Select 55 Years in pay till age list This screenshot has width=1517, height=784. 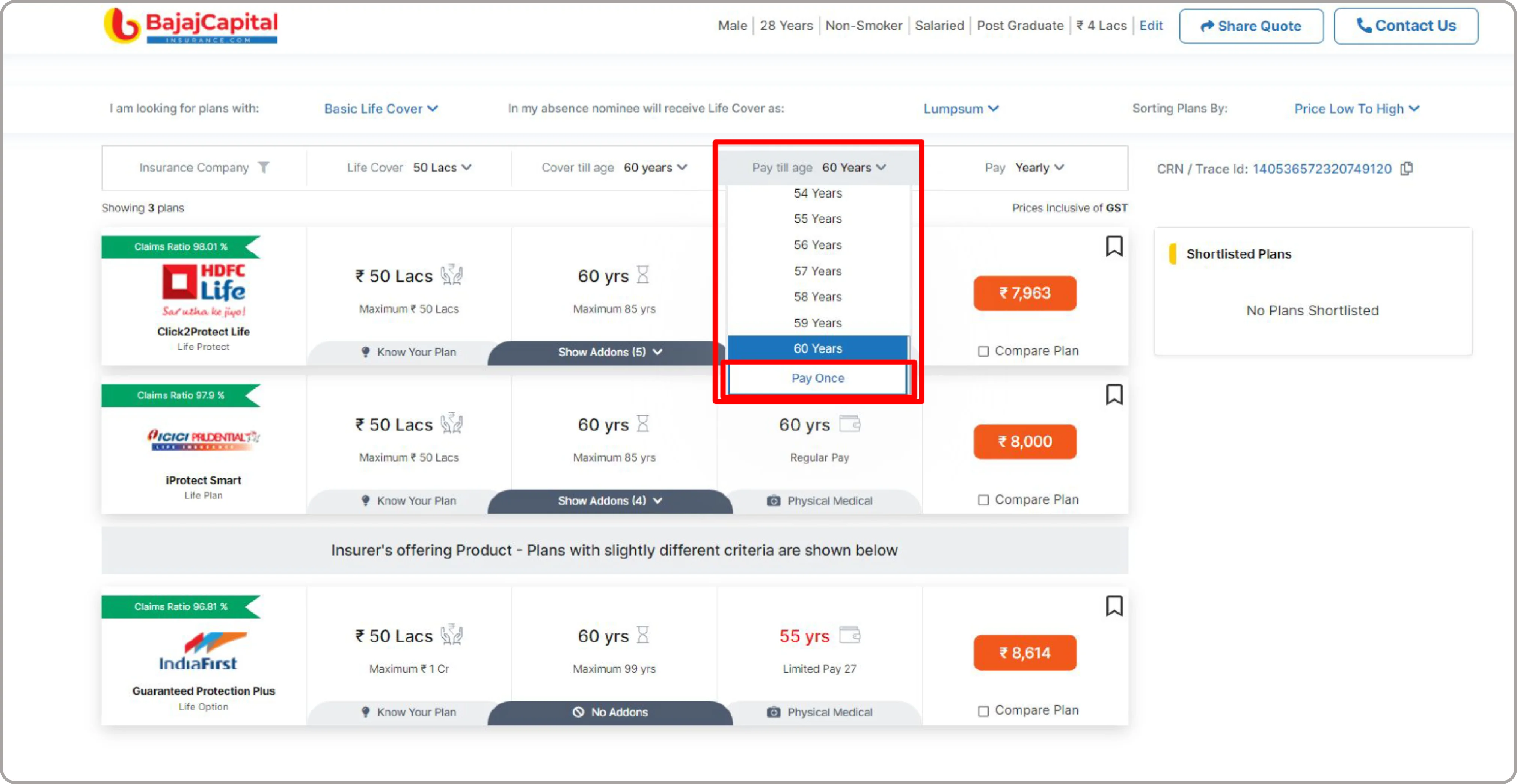[x=818, y=219]
